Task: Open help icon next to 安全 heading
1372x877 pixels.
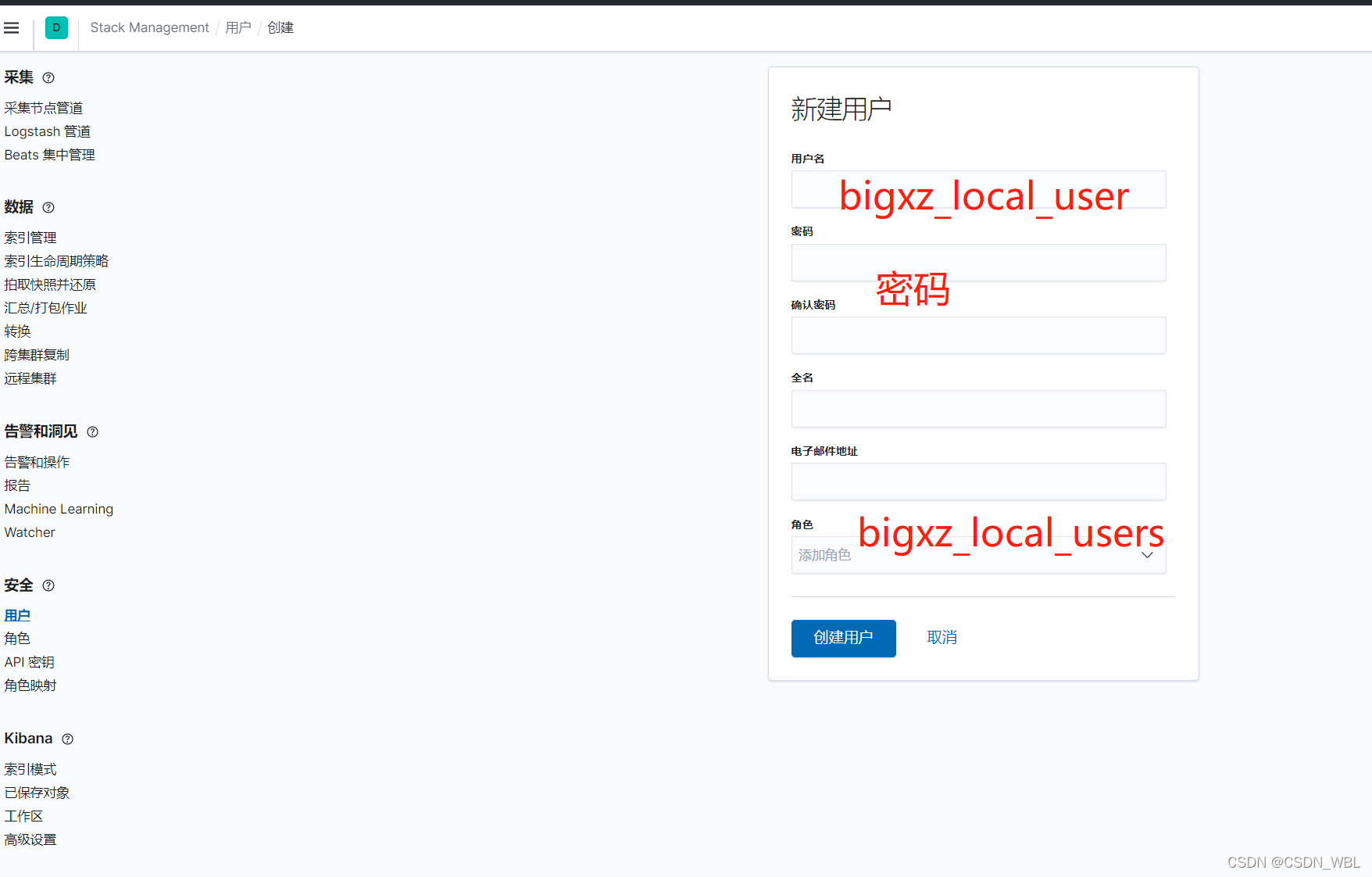Action: pyautogui.click(x=48, y=585)
